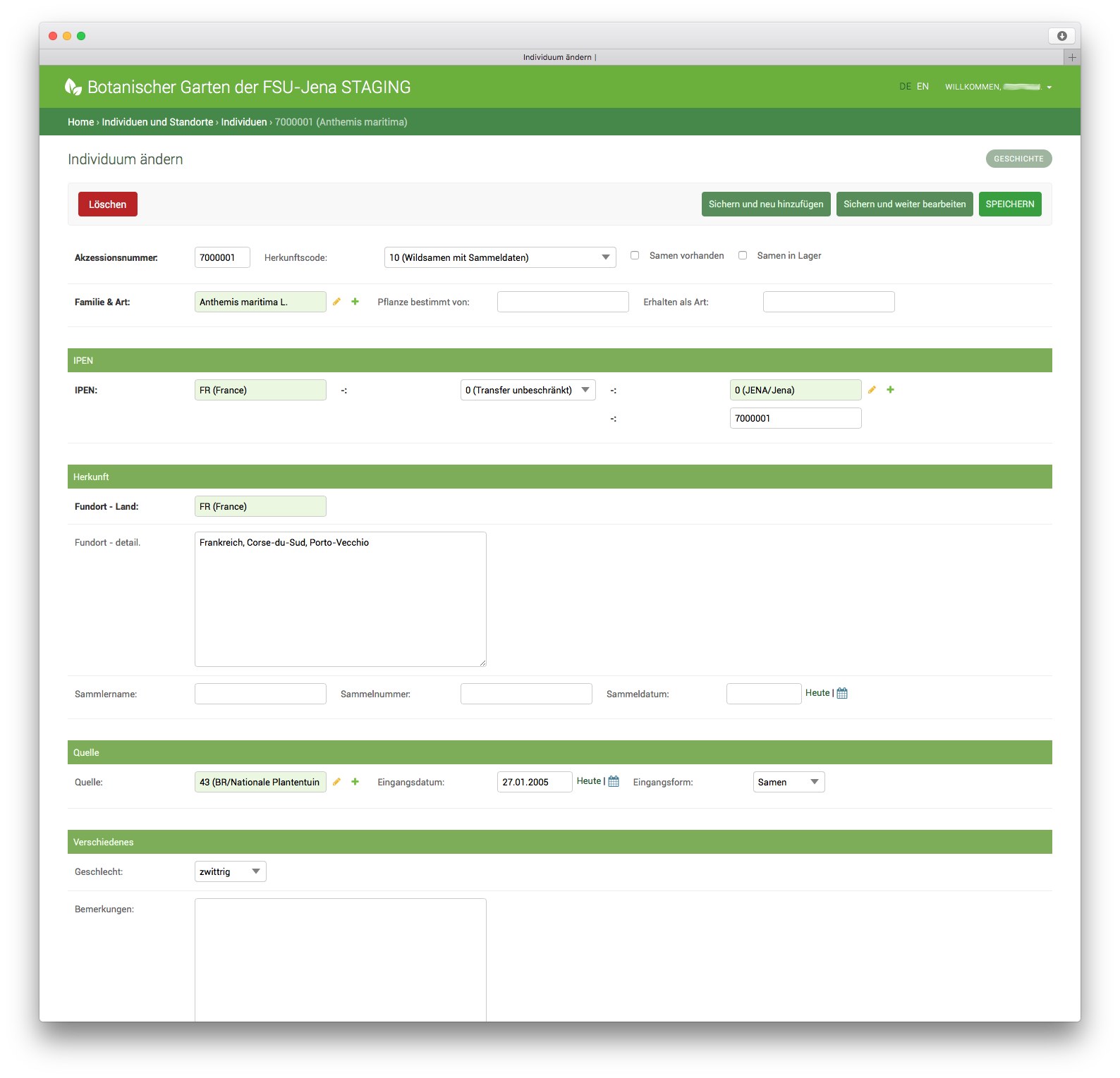Focus the Sammlername field
The image size is (1120, 1078).
click(x=260, y=694)
